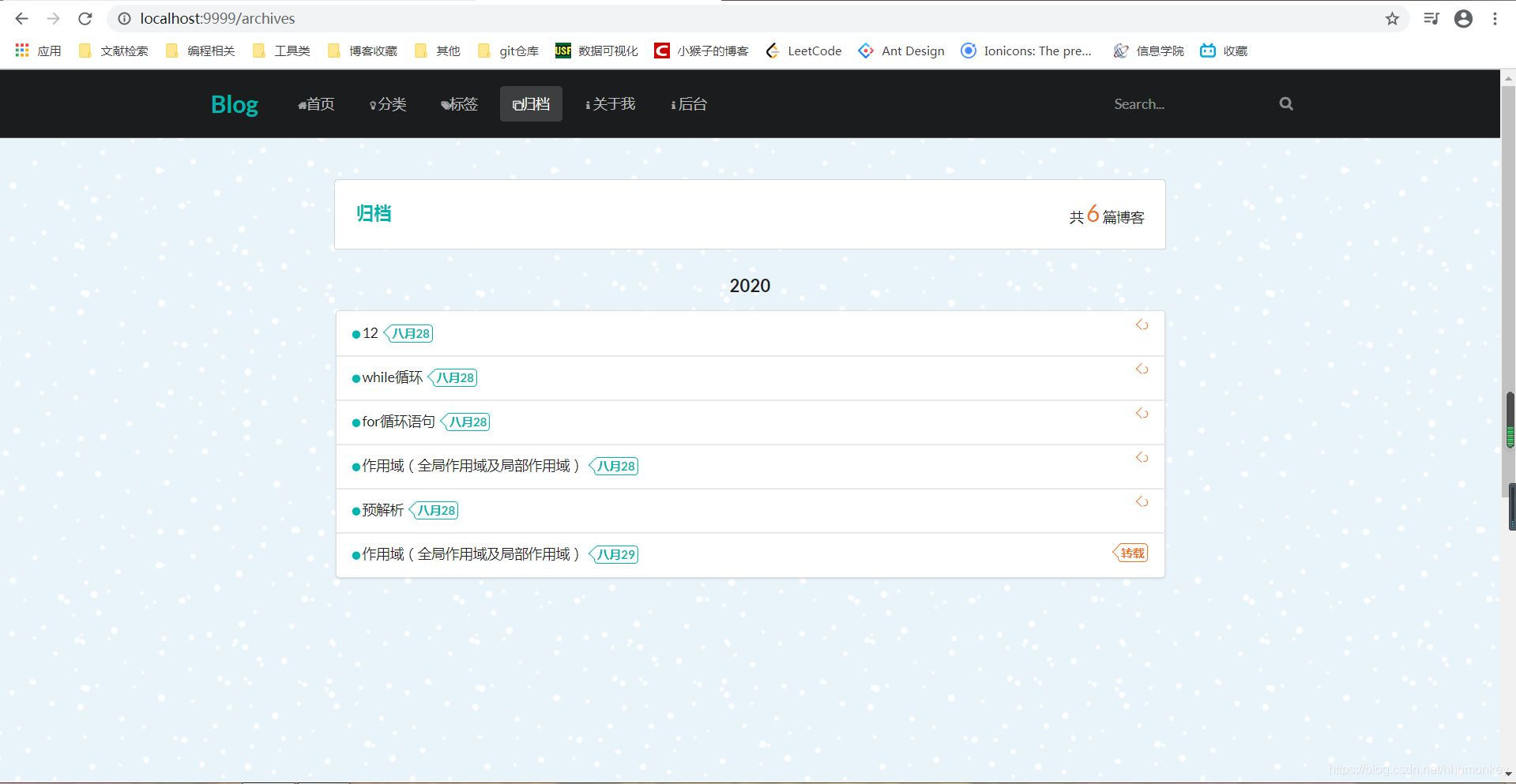Click the 转载 label on last post
This screenshot has height=784, width=1516.
point(1130,553)
